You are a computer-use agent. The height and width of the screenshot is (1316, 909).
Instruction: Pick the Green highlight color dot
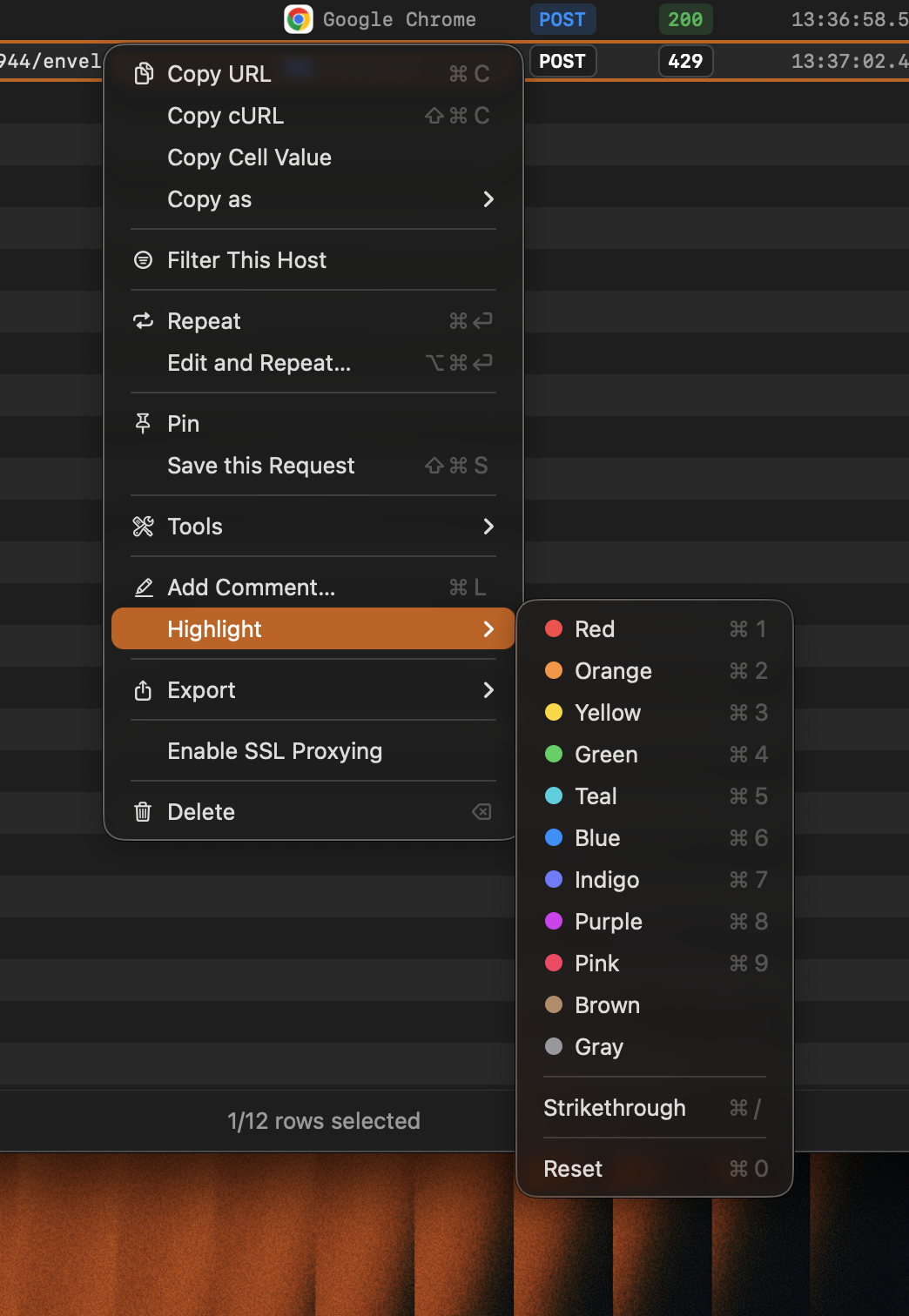point(554,754)
